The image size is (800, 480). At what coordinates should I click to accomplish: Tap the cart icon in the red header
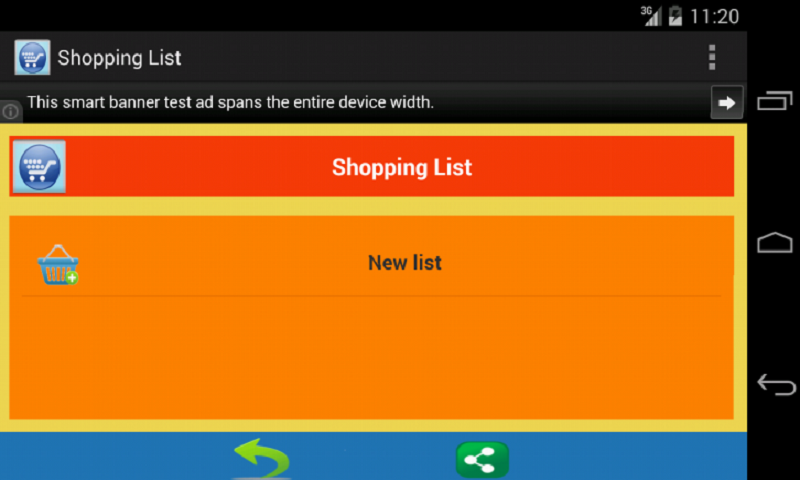pyautogui.click(x=39, y=167)
